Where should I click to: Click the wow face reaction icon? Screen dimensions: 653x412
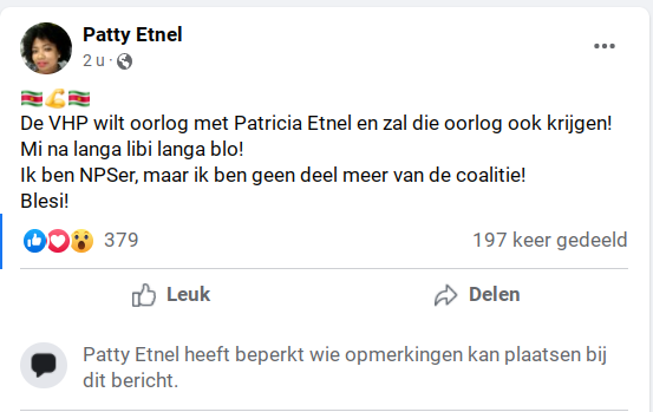click(81, 241)
